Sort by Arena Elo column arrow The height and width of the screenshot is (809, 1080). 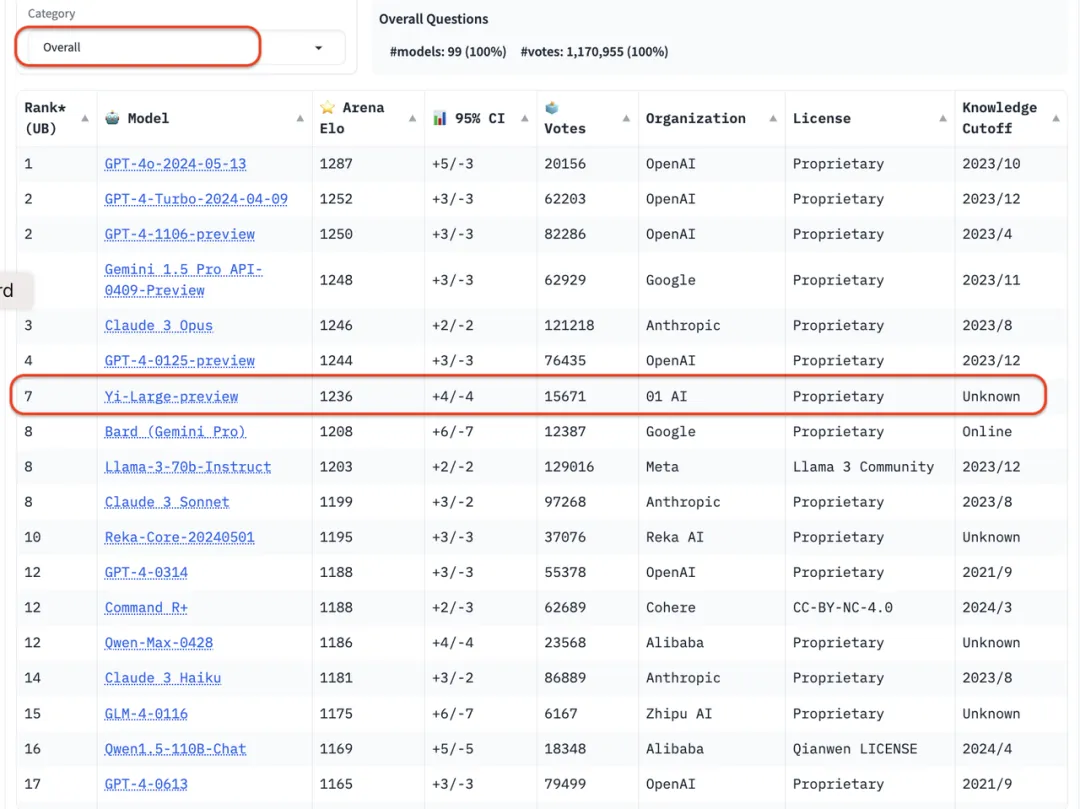point(412,118)
